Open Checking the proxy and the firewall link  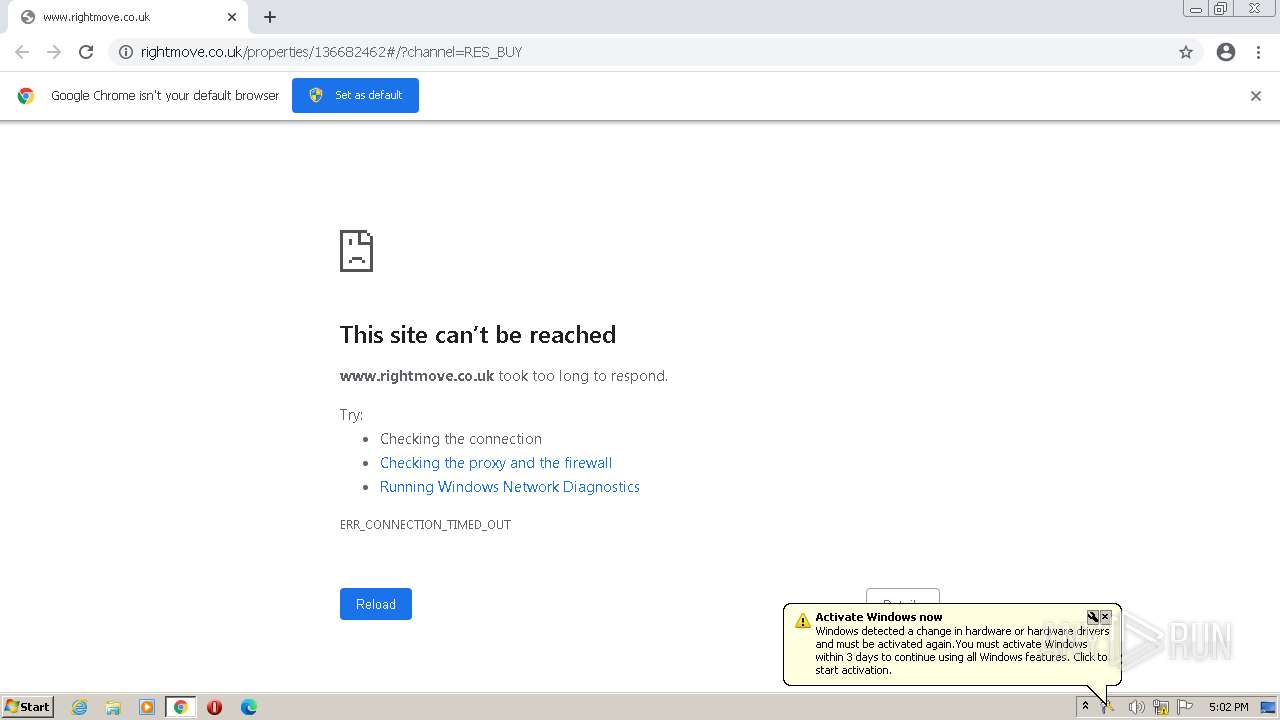496,463
